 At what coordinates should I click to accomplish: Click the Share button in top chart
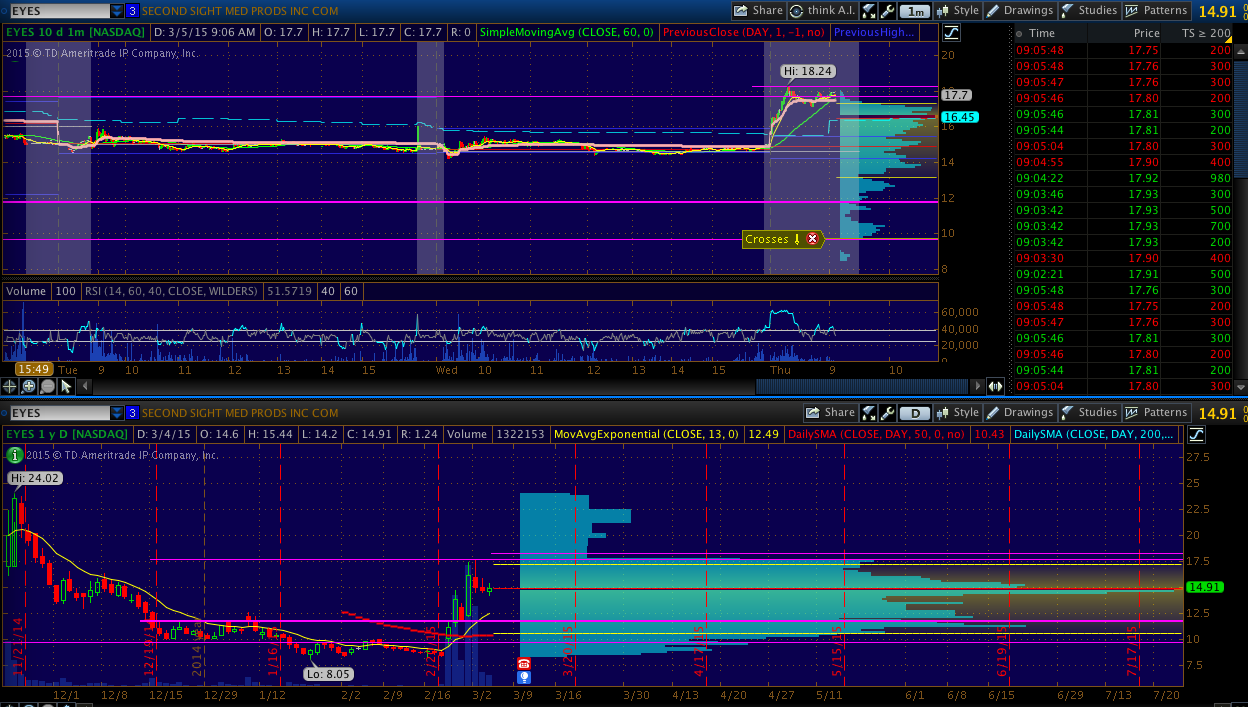point(758,11)
